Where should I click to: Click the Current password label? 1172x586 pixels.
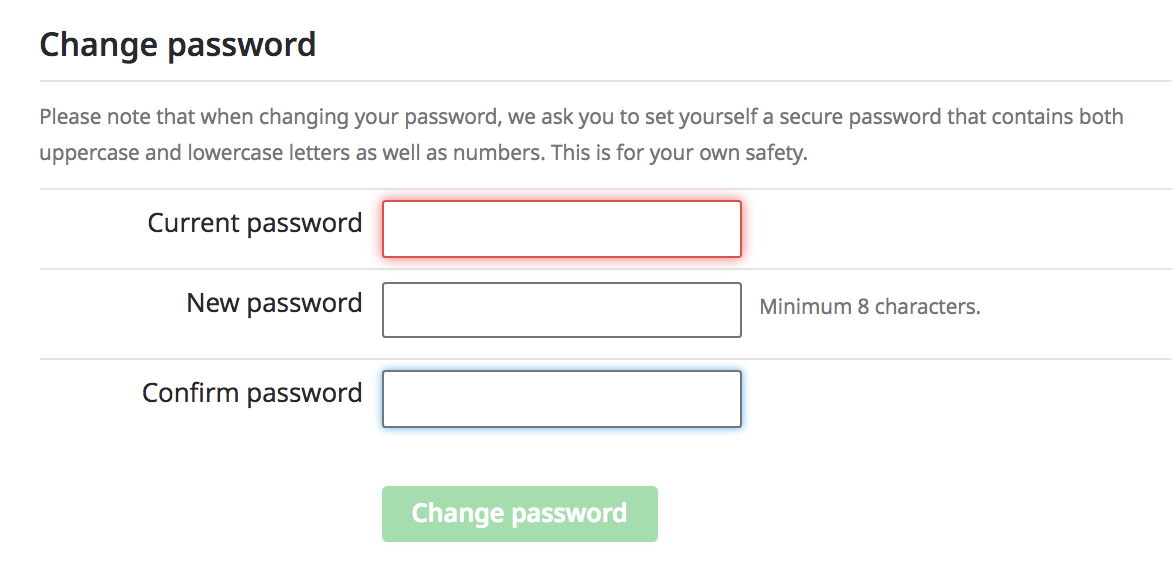[255, 223]
